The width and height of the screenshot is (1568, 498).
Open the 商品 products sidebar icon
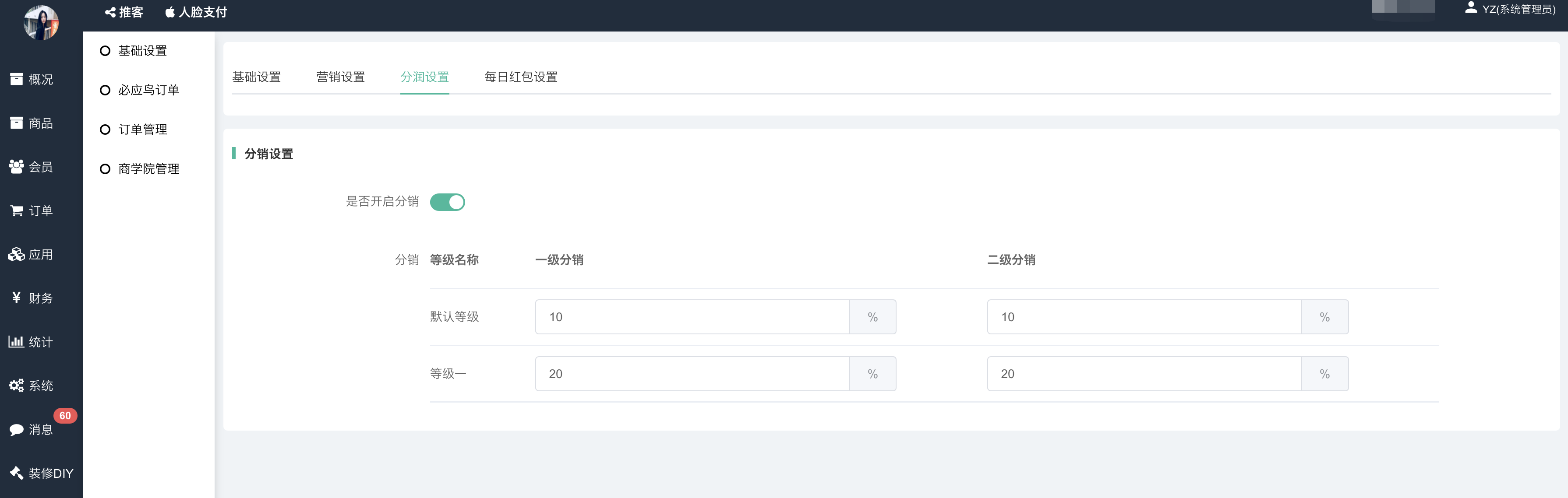tap(17, 123)
